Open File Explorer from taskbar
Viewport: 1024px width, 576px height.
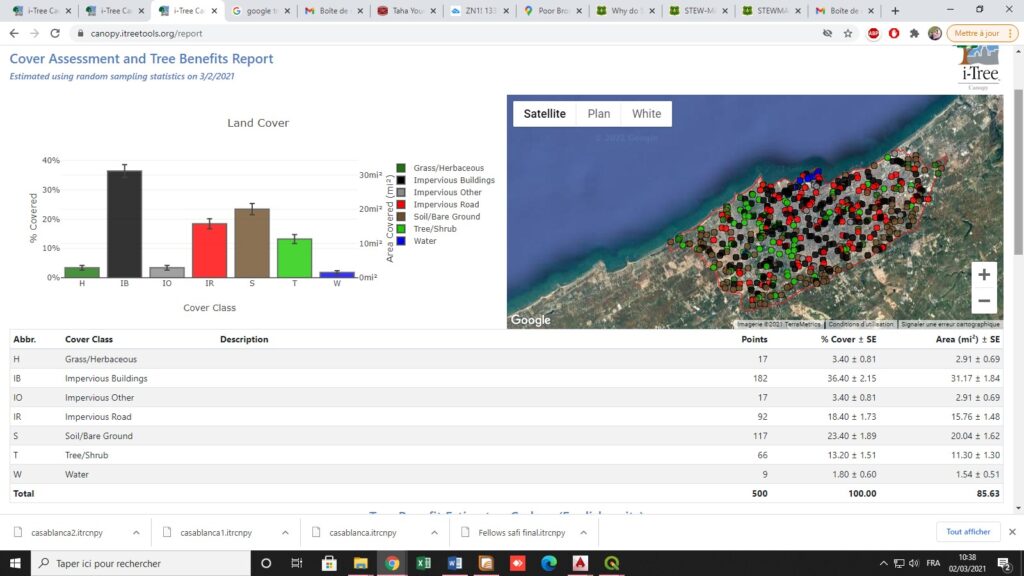(x=360, y=563)
